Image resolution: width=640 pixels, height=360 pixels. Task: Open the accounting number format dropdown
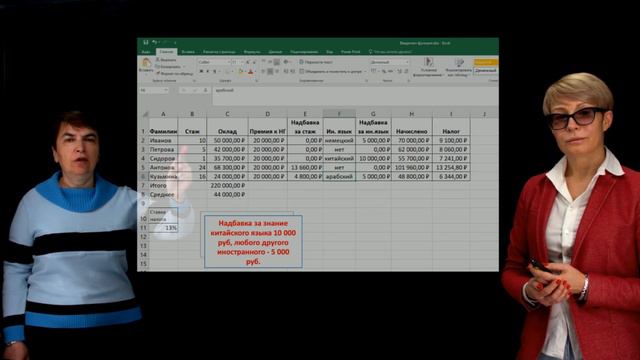pos(378,71)
